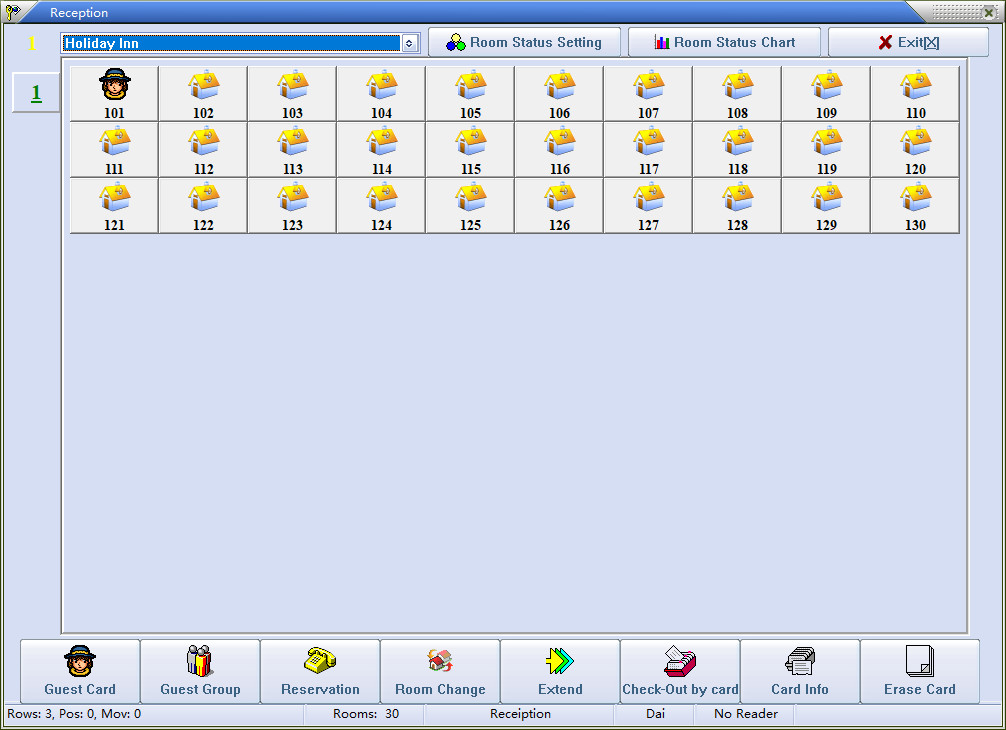Pick room 121 from the grid
This screenshot has height=730, width=1006.
tap(114, 206)
